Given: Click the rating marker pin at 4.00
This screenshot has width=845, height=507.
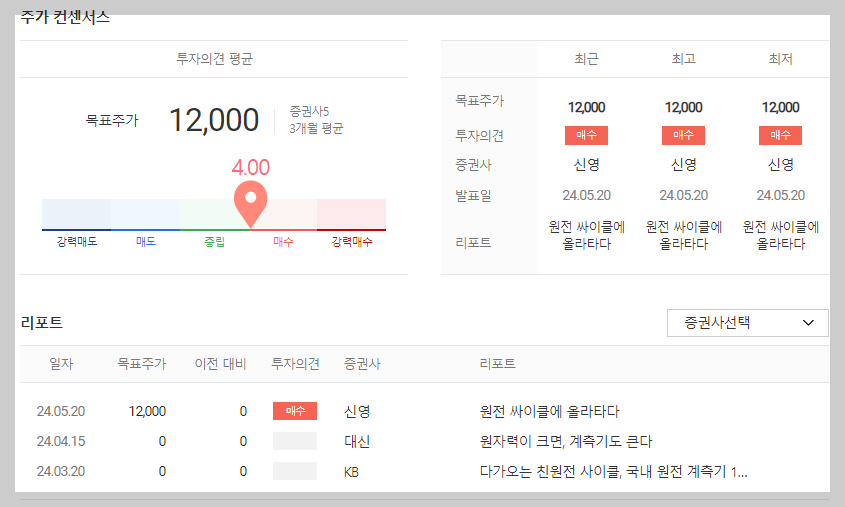Looking at the screenshot, I should tap(251, 204).
